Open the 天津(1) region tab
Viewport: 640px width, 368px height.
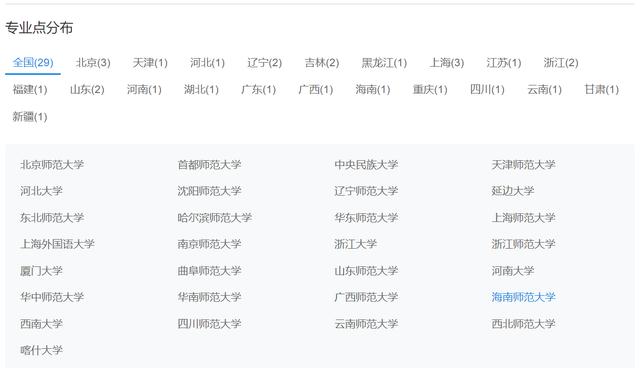[x=150, y=62]
